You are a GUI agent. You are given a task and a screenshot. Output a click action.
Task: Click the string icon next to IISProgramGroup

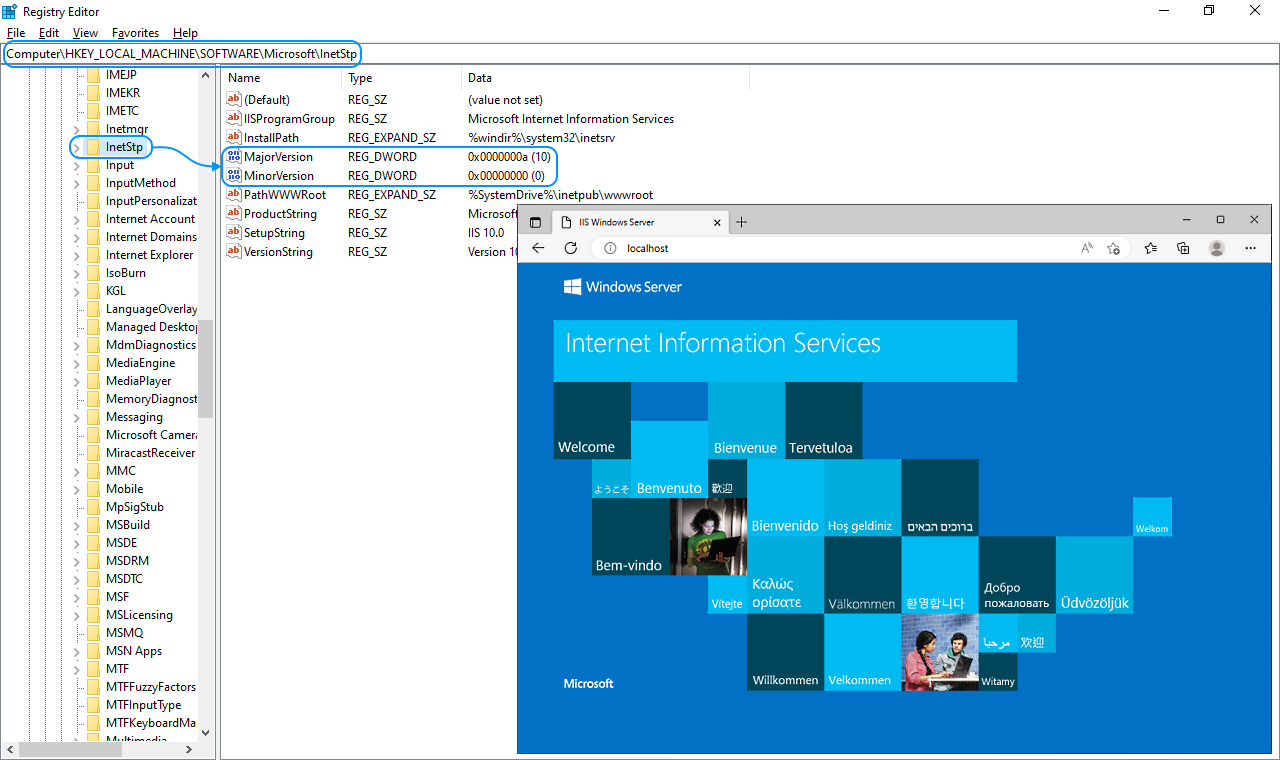234,118
